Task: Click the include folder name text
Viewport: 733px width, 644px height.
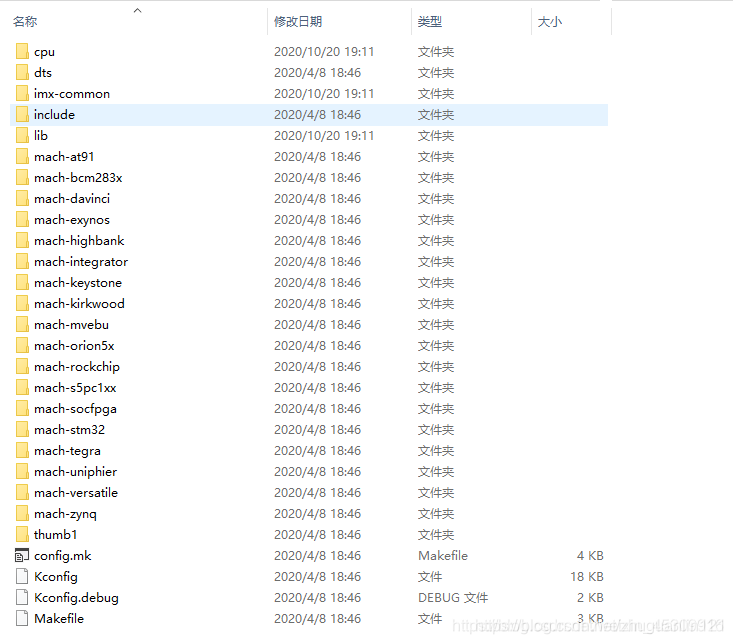Action: point(54,114)
